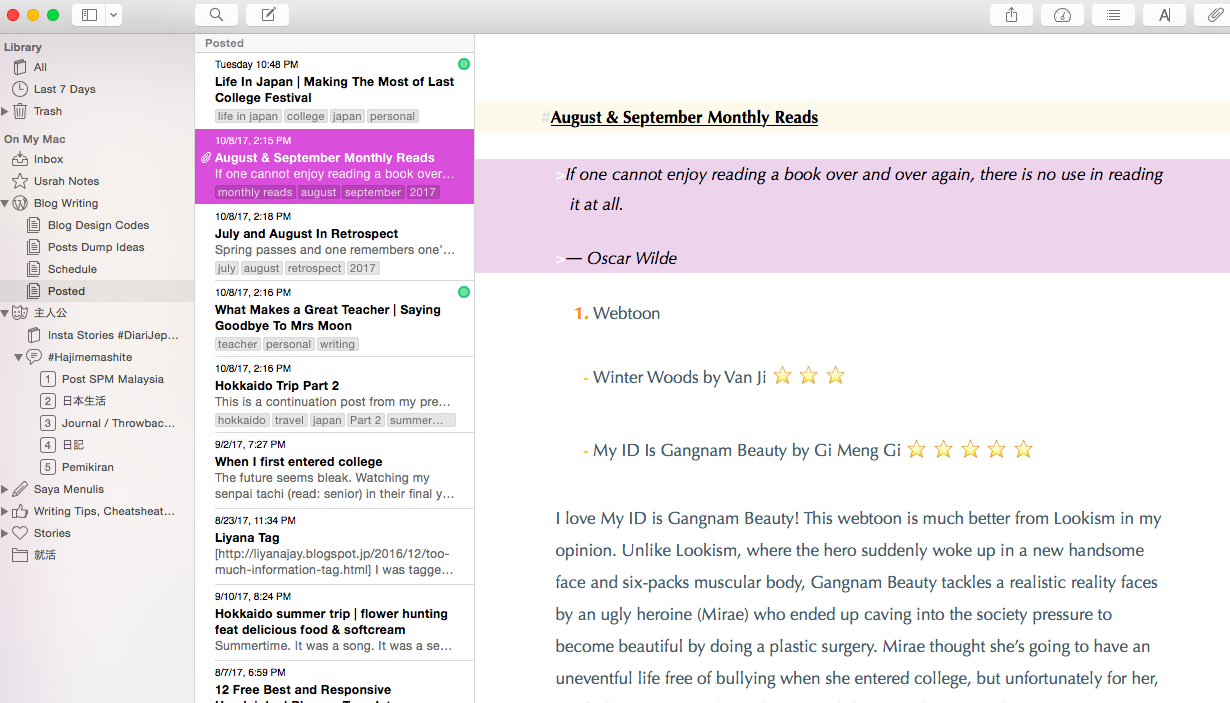1230x703 pixels.
Task: Click the #Hajimemashite speech bubble icon
Action: (x=33, y=357)
